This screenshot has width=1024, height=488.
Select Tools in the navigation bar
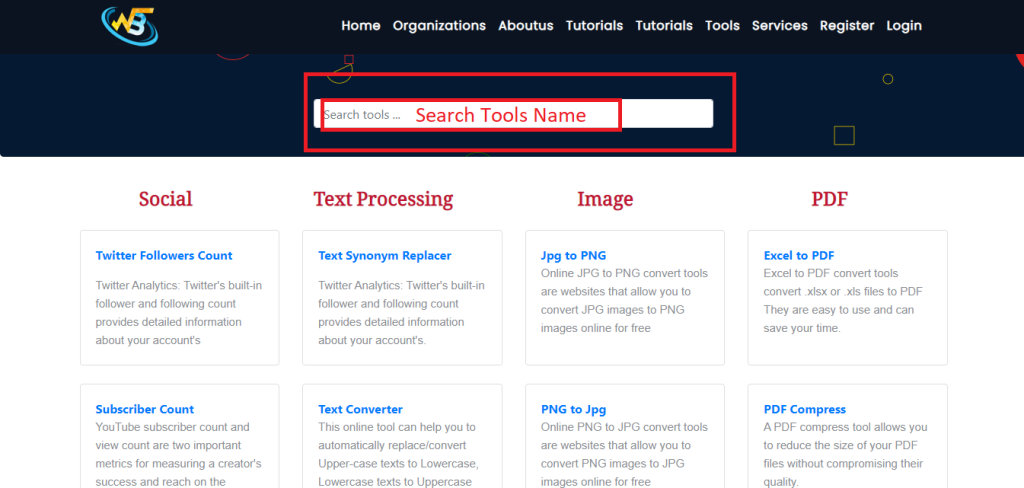(722, 25)
